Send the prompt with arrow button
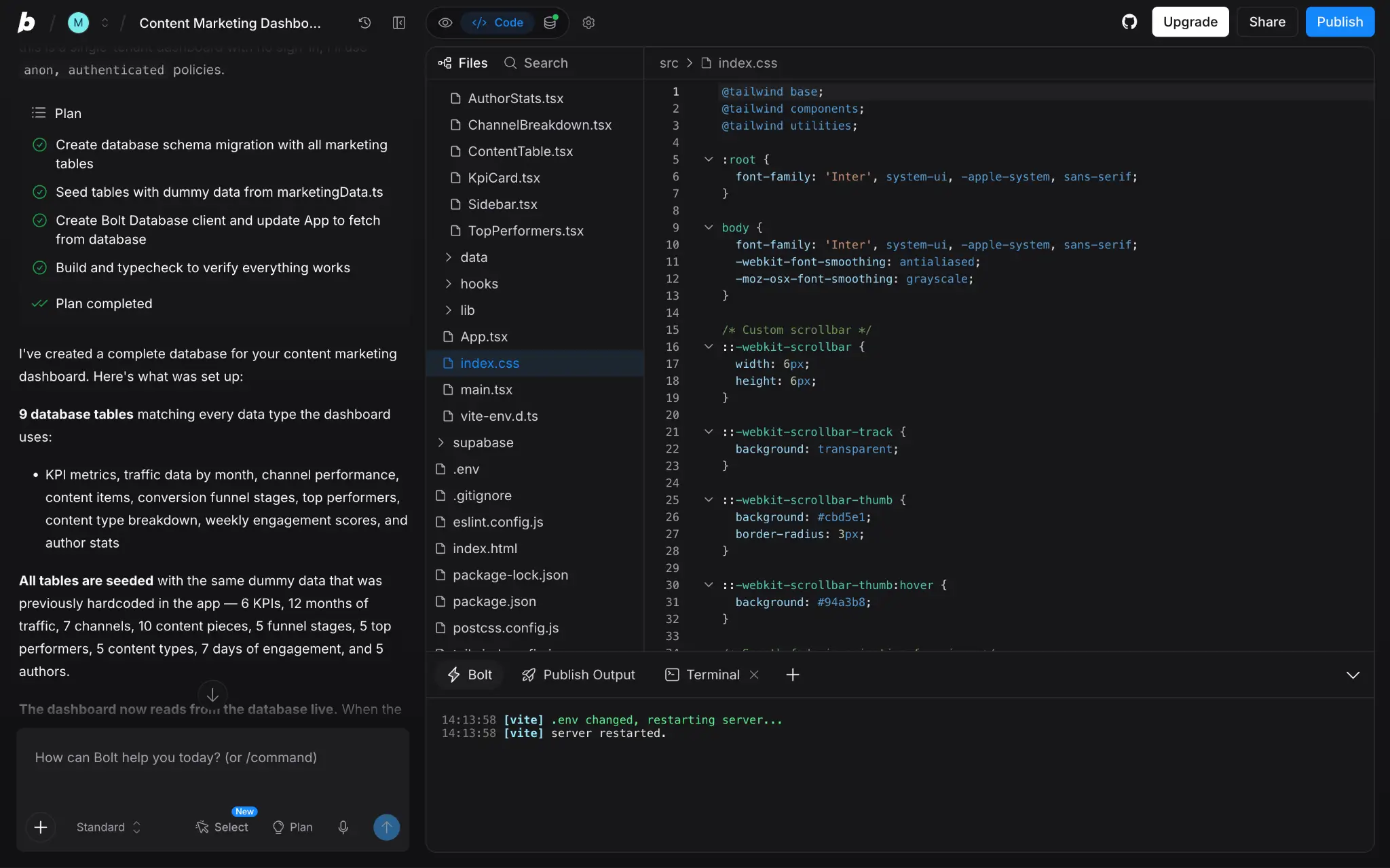The height and width of the screenshot is (868, 1390). (386, 827)
